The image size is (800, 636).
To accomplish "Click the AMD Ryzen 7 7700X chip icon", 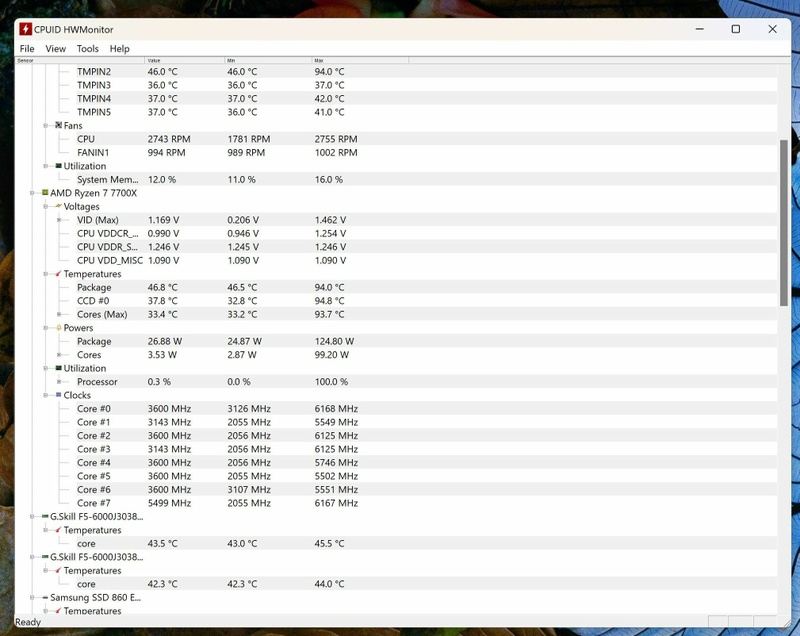I will (45, 193).
